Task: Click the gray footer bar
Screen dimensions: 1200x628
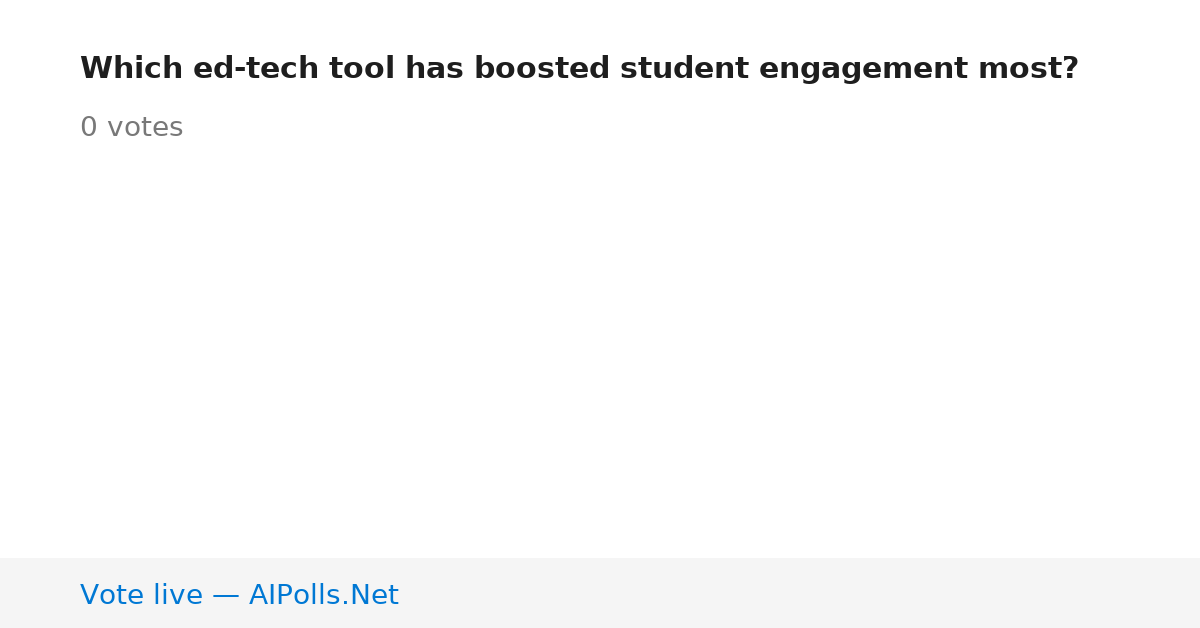Action: pos(600,593)
